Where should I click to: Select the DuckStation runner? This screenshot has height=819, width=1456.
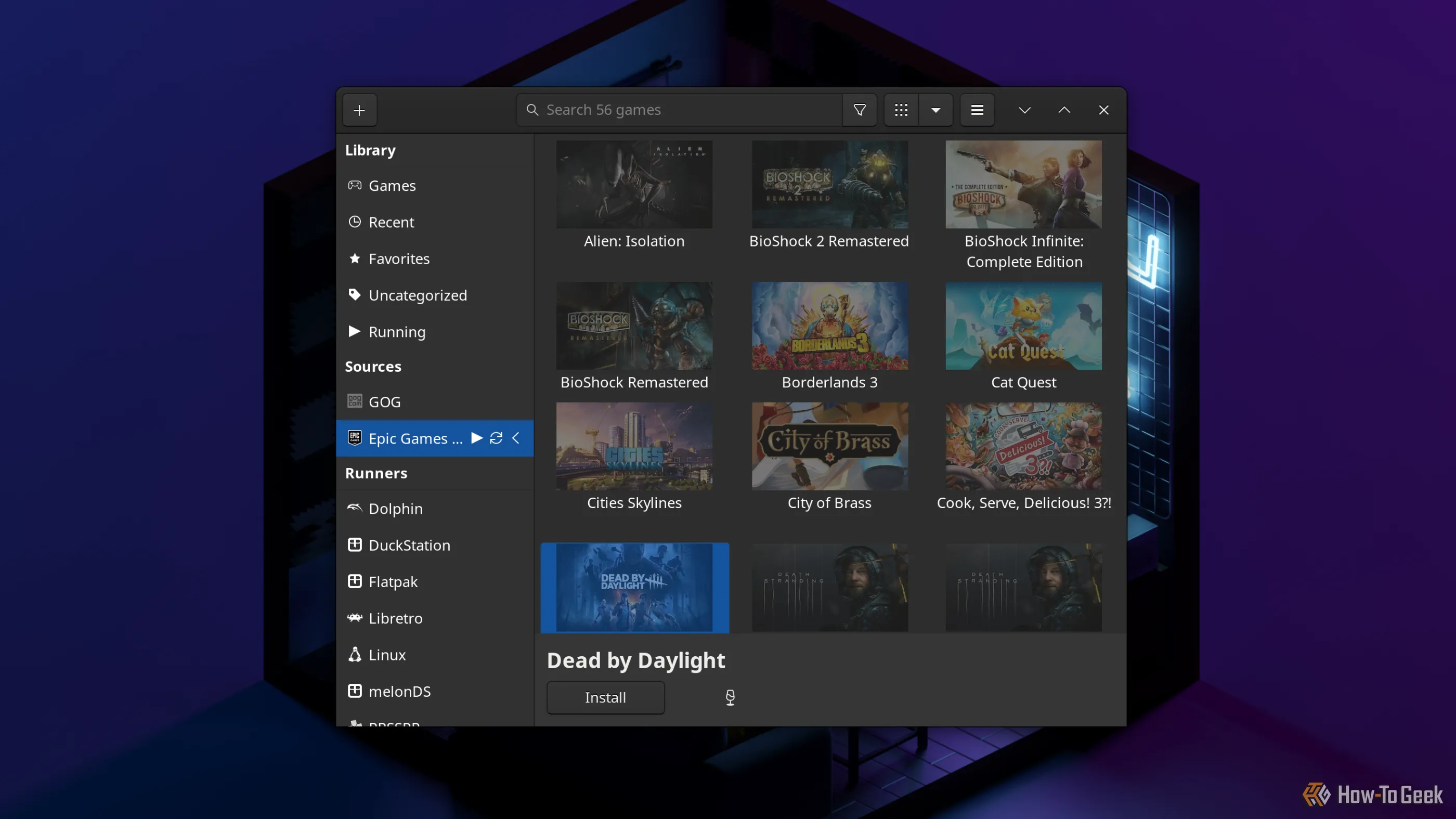pos(435,545)
